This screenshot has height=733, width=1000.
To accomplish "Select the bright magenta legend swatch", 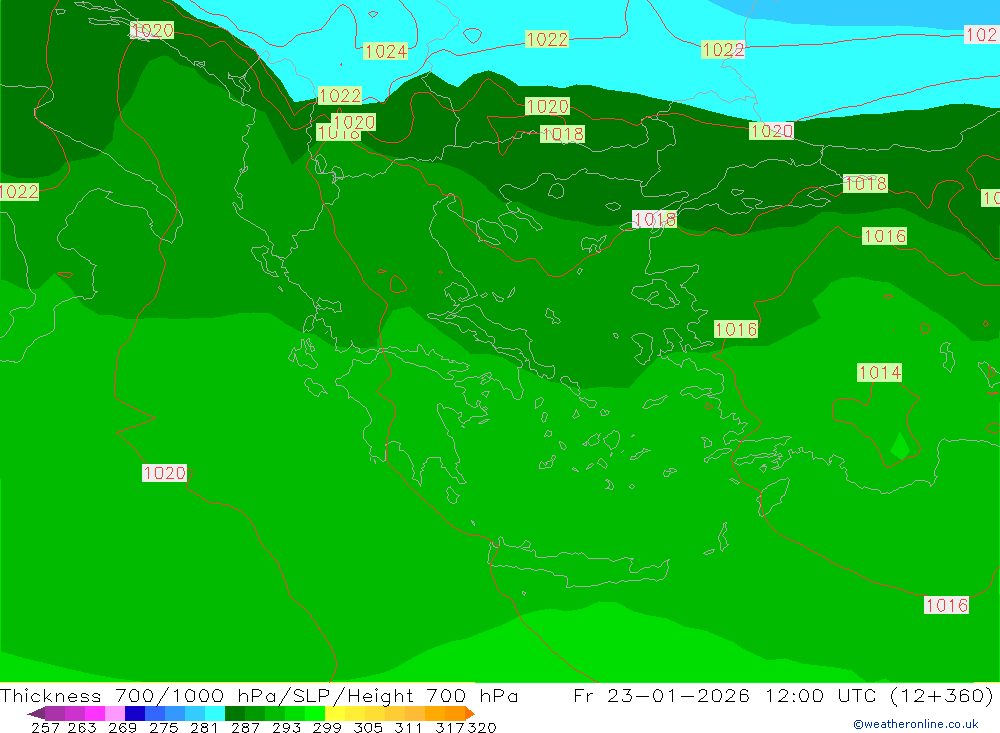I will click(95, 713).
